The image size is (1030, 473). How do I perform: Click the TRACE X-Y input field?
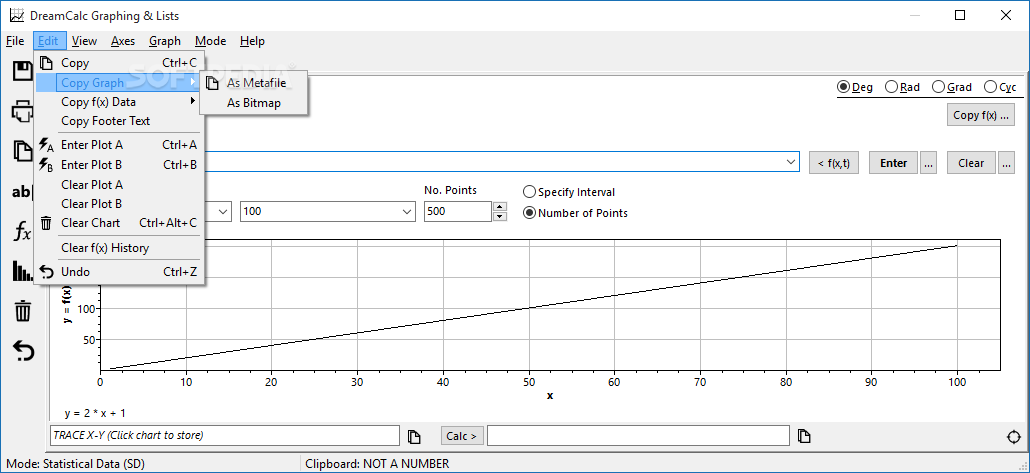(x=225, y=436)
